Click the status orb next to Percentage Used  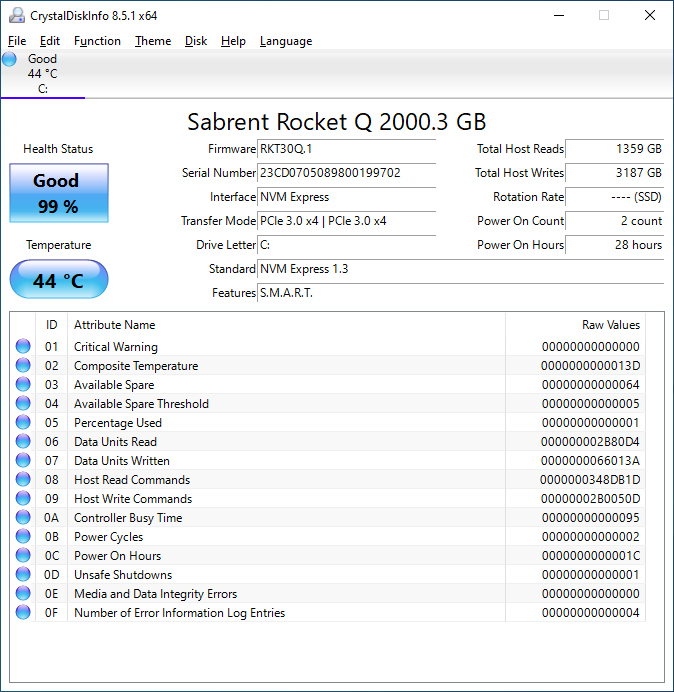23,423
